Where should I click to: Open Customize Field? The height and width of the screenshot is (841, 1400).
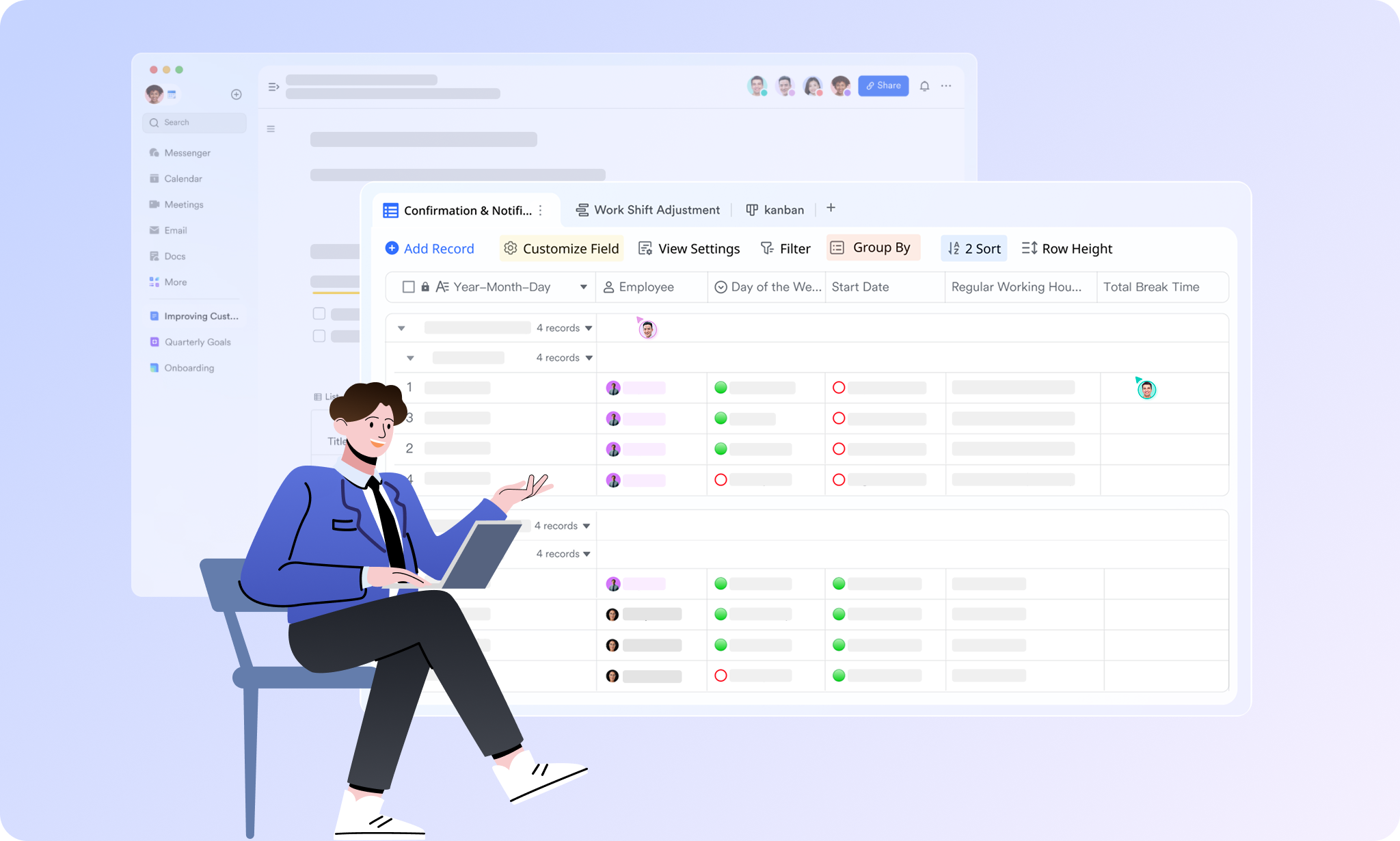[561, 248]
